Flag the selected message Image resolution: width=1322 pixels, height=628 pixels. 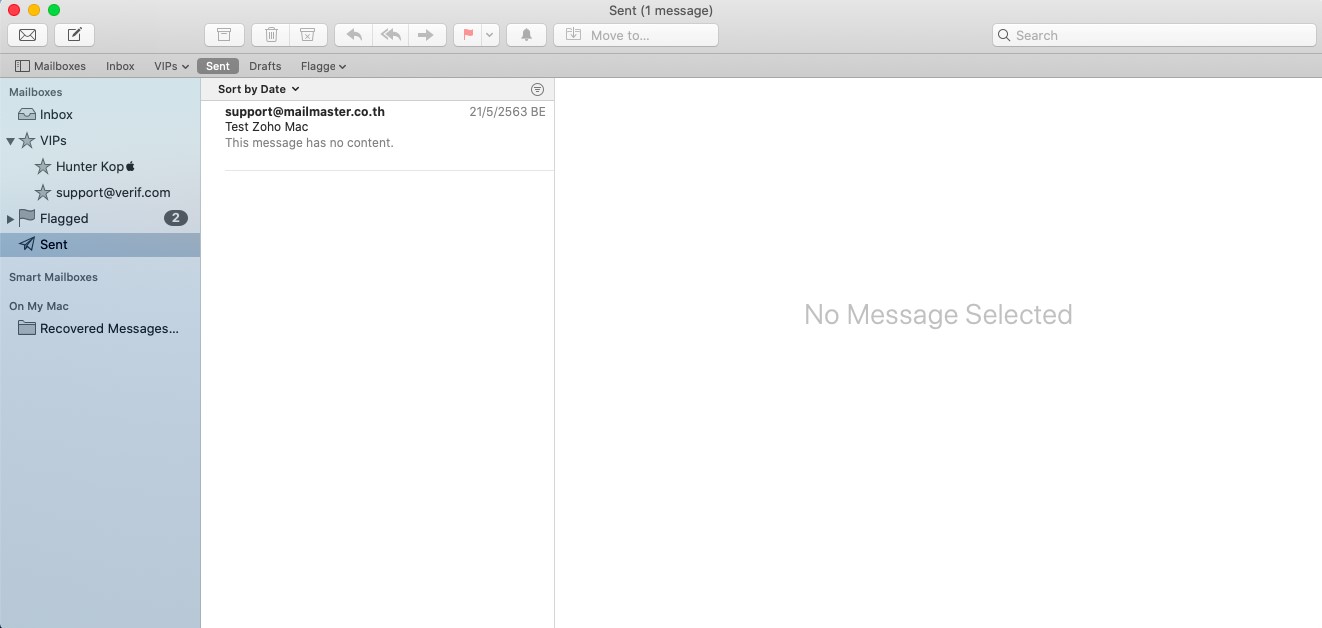pos(467,35)
